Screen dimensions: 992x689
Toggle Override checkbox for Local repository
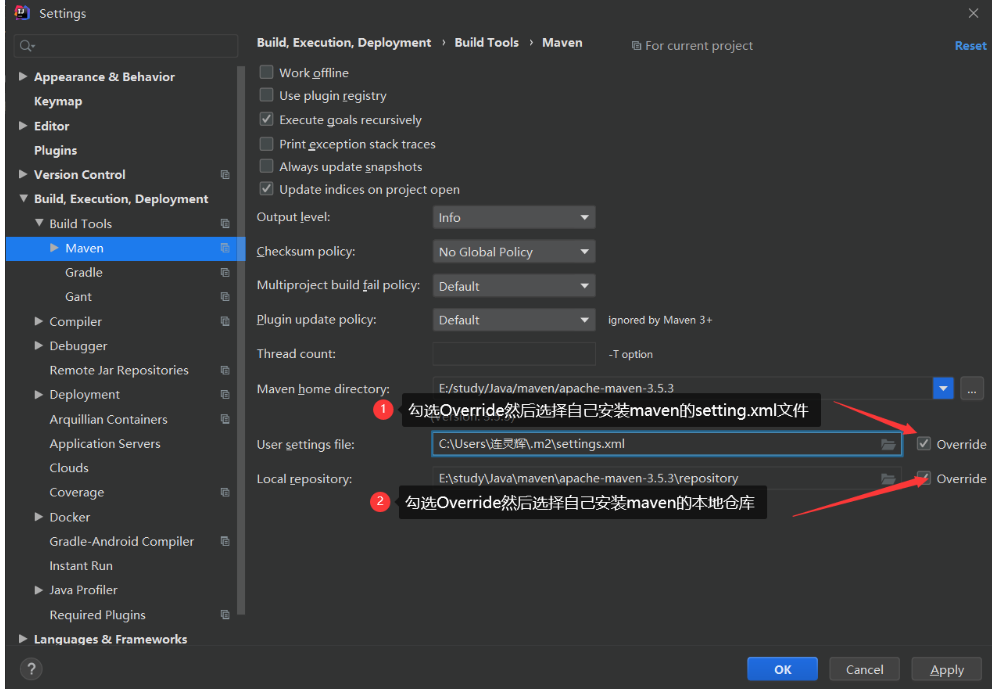click(924, 478)
